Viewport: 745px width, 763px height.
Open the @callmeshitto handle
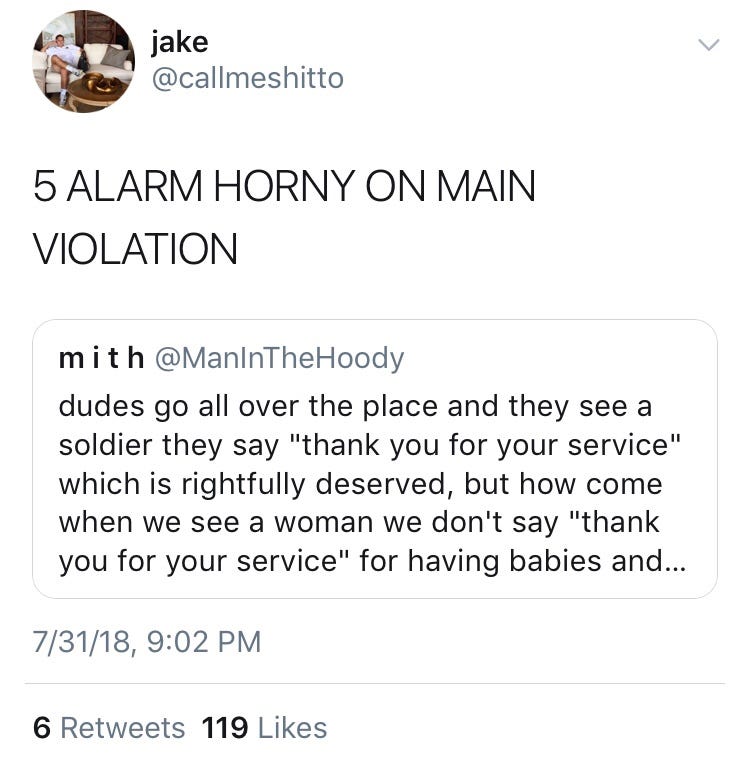click(x=248, y=78)
